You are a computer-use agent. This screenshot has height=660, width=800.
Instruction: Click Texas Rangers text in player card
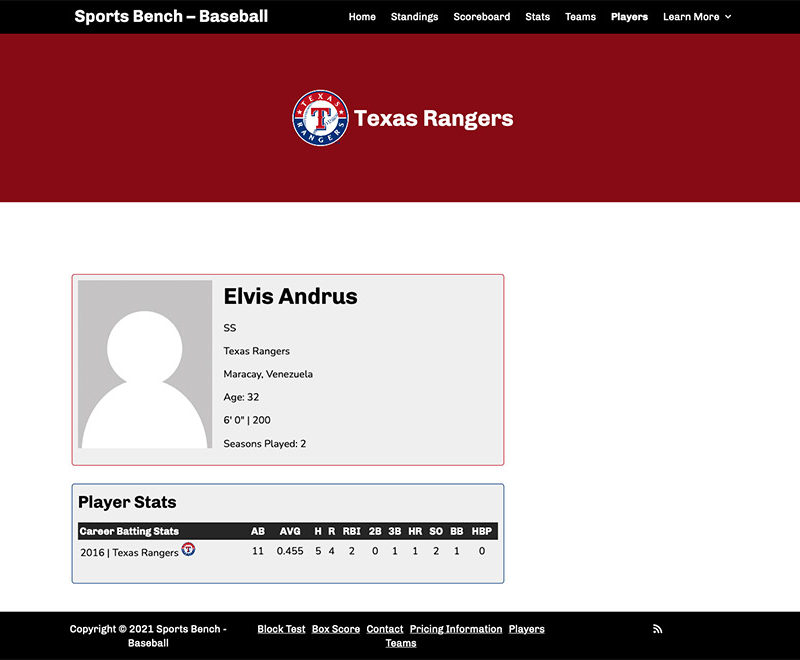pyautogui.click(x=256, y=351)
